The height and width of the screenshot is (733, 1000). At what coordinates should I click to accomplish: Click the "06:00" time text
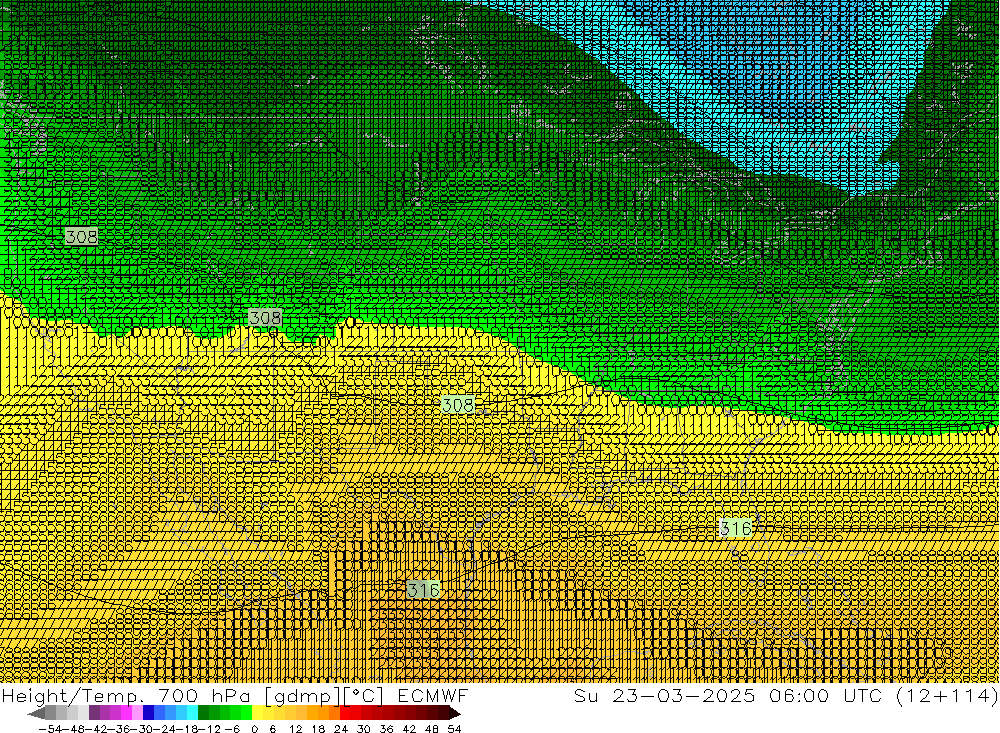[800, 696]
